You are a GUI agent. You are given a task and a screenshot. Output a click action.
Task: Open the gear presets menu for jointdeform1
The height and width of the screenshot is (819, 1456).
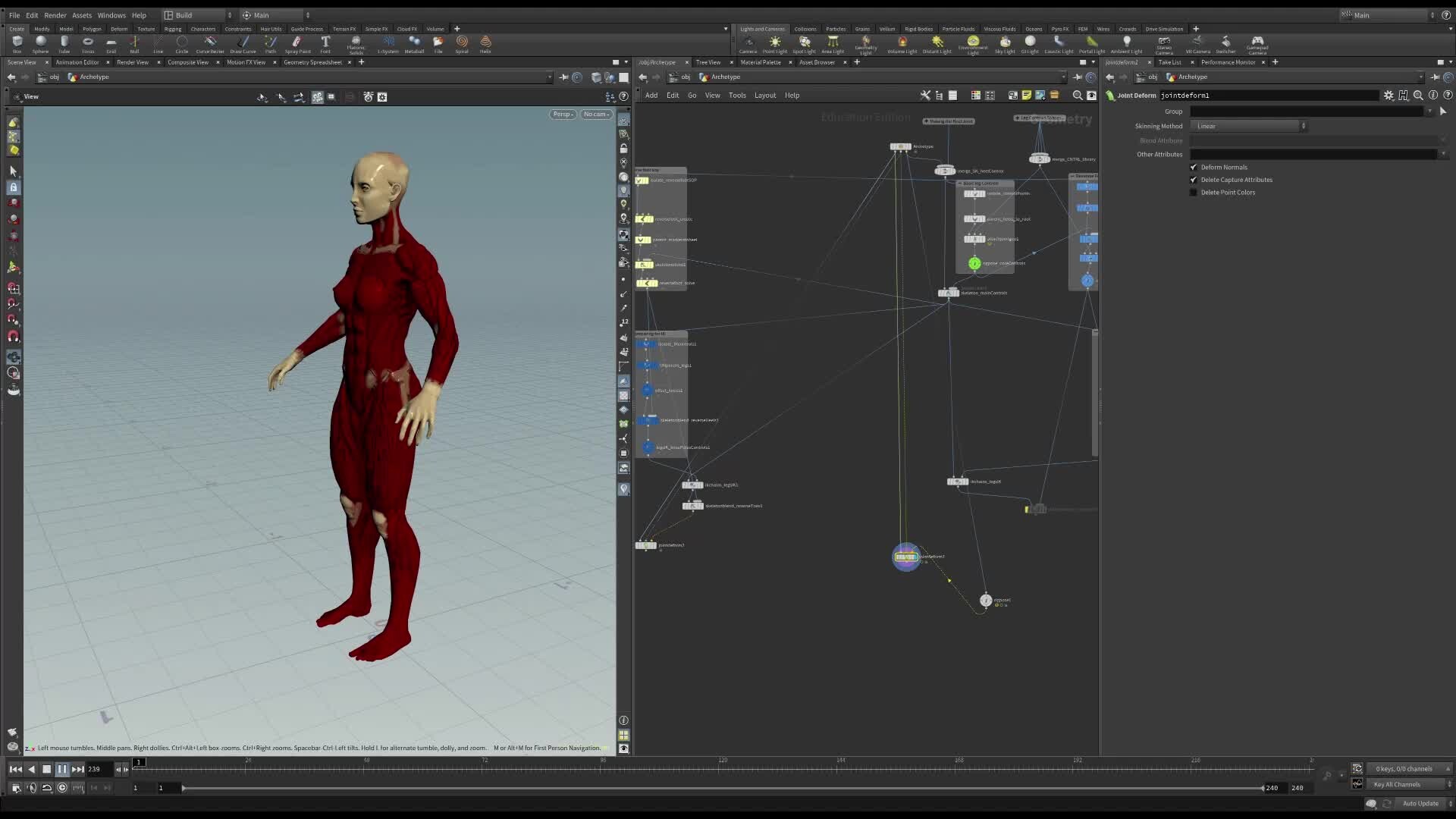1389,96
